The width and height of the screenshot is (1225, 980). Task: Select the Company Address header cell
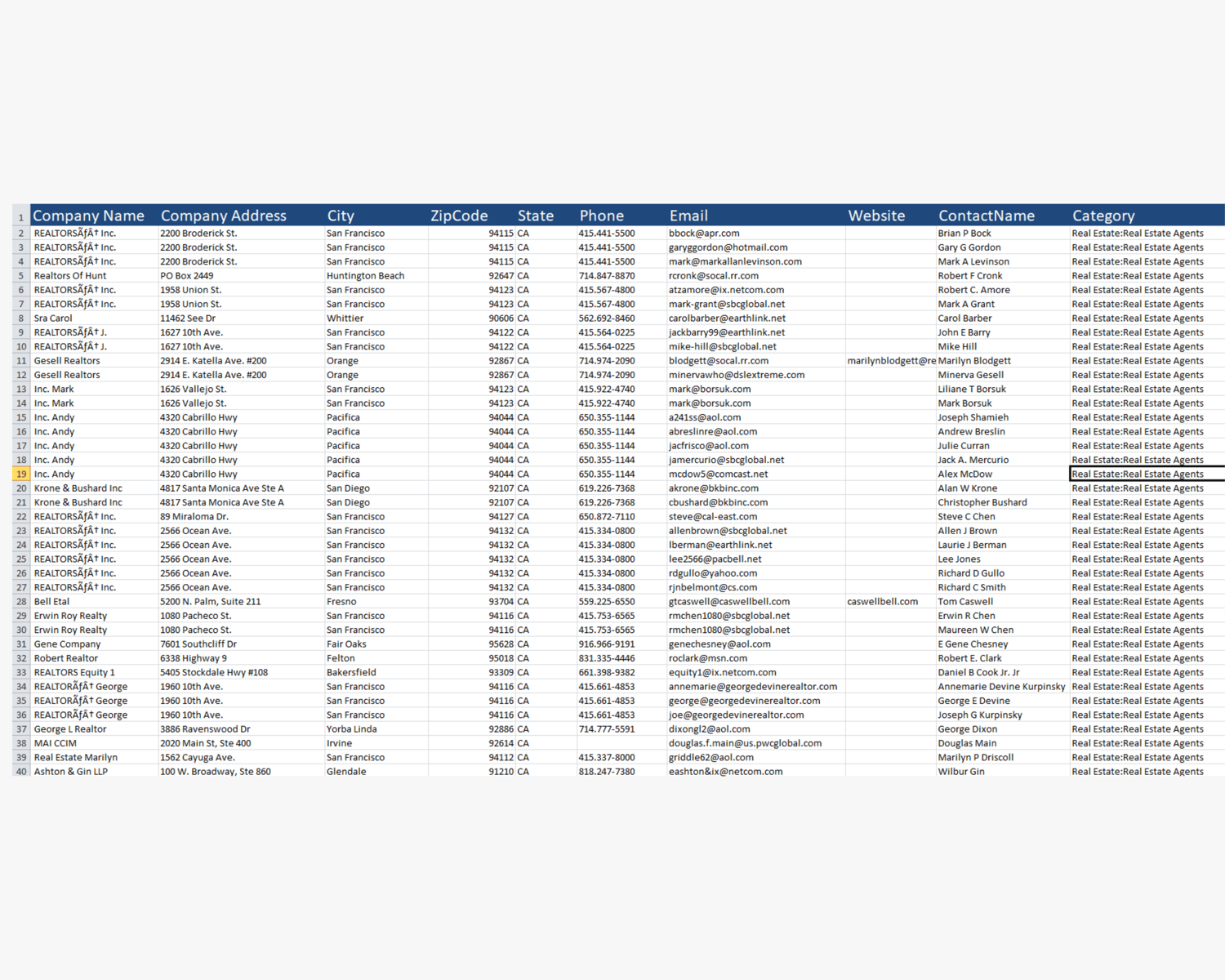(241, 216)
